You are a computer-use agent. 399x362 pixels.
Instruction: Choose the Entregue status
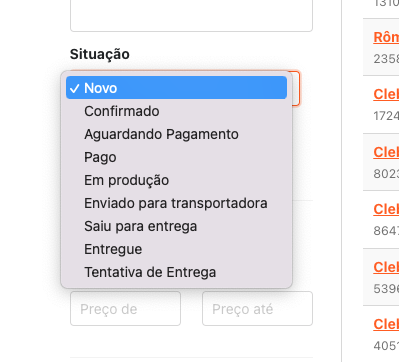tap(176, 249)
